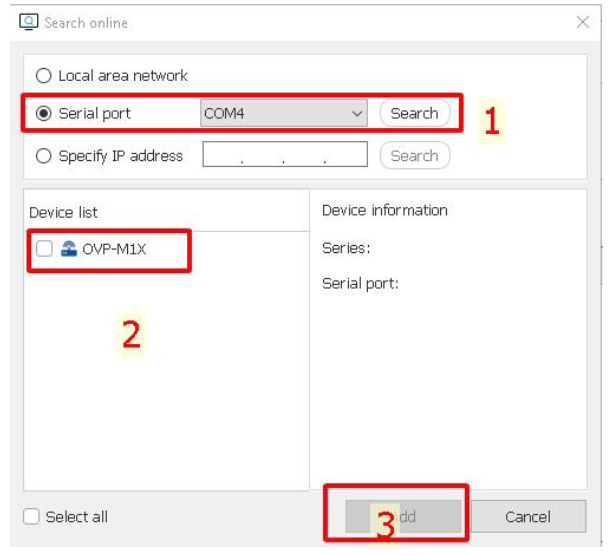Enable the Select all checkbox
The image size is (612, 556).
pos(32,517)
